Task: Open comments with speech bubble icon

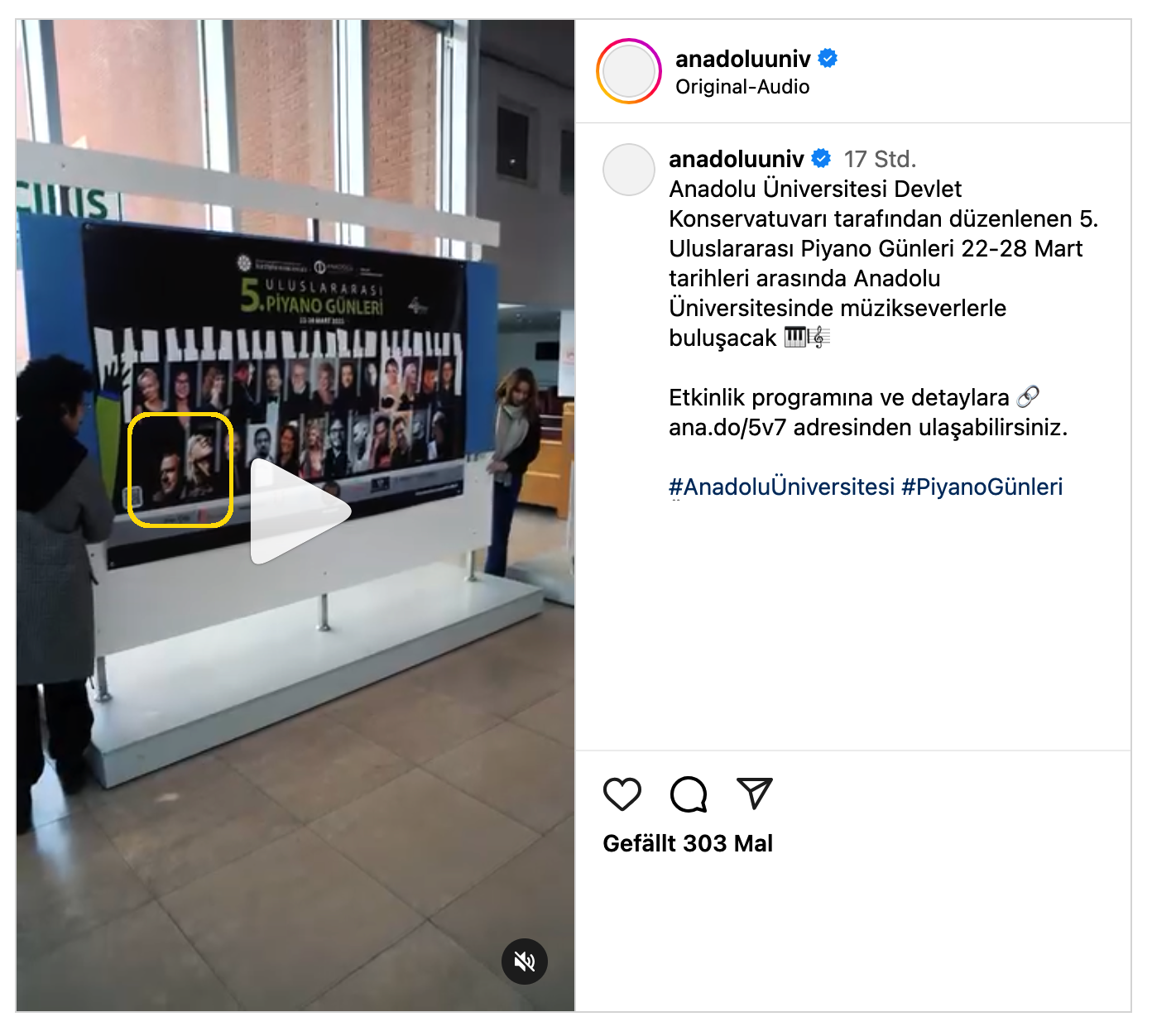Action: point(689,794)
